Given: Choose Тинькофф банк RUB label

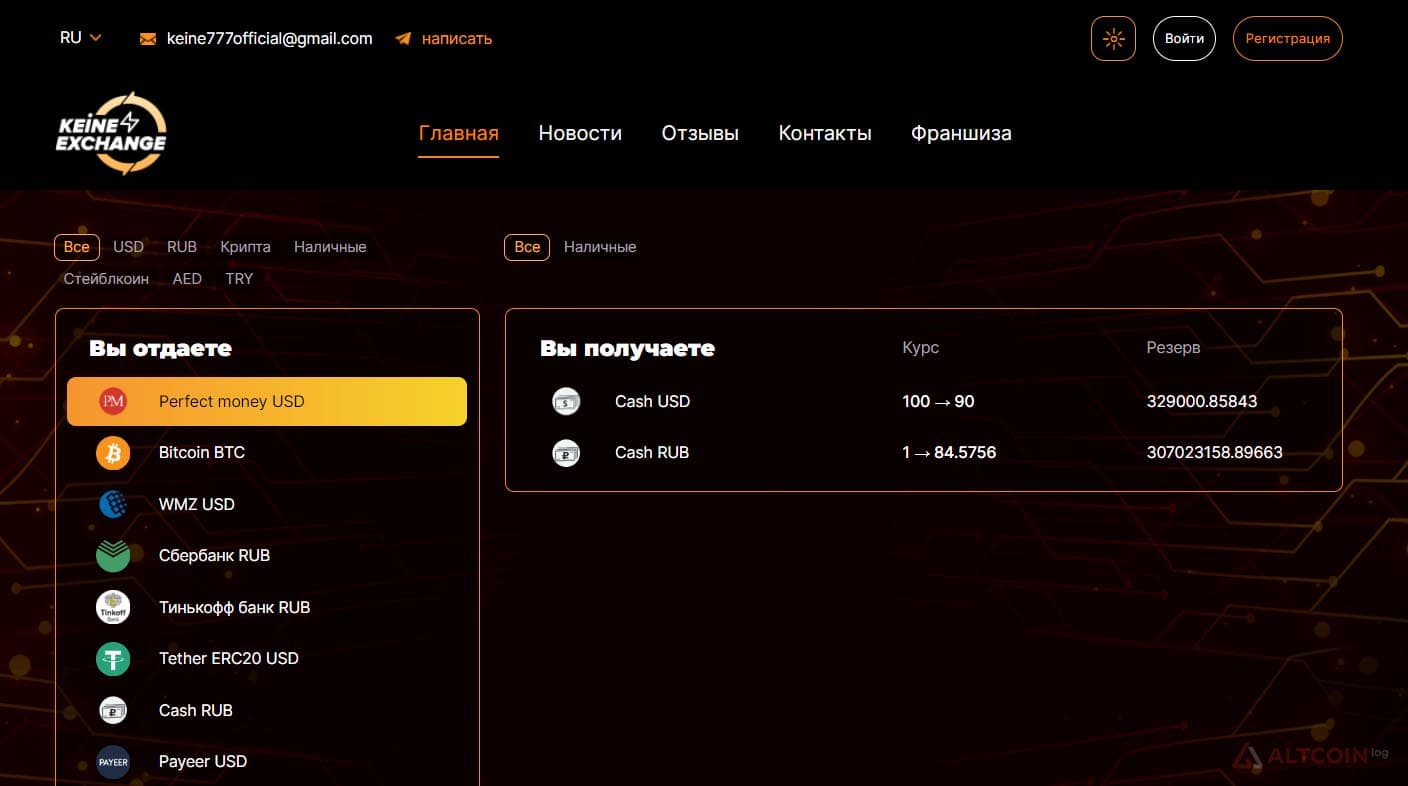Looking at the screenshot, I should tap(235, 607).
